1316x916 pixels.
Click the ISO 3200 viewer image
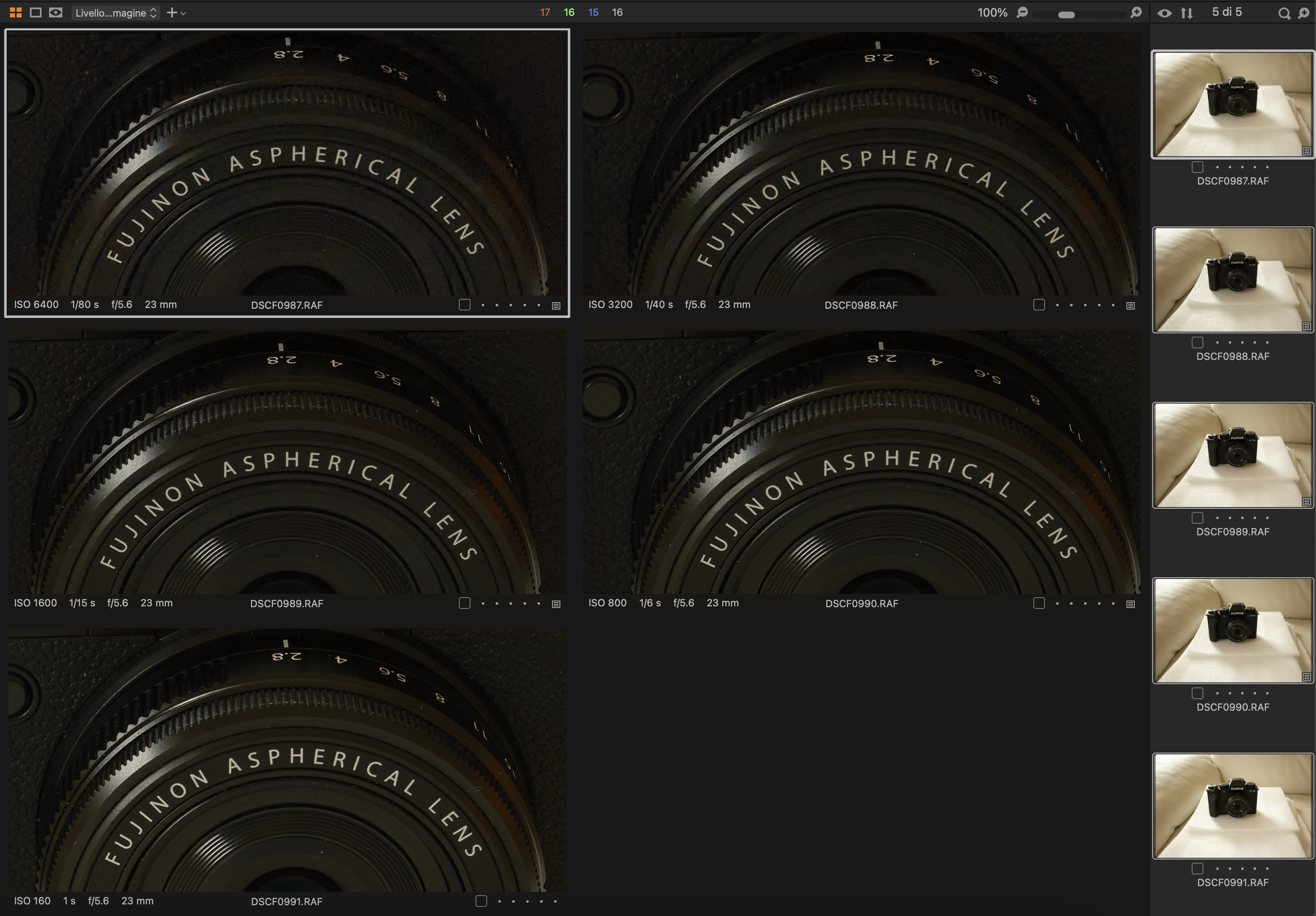point(862,163)
